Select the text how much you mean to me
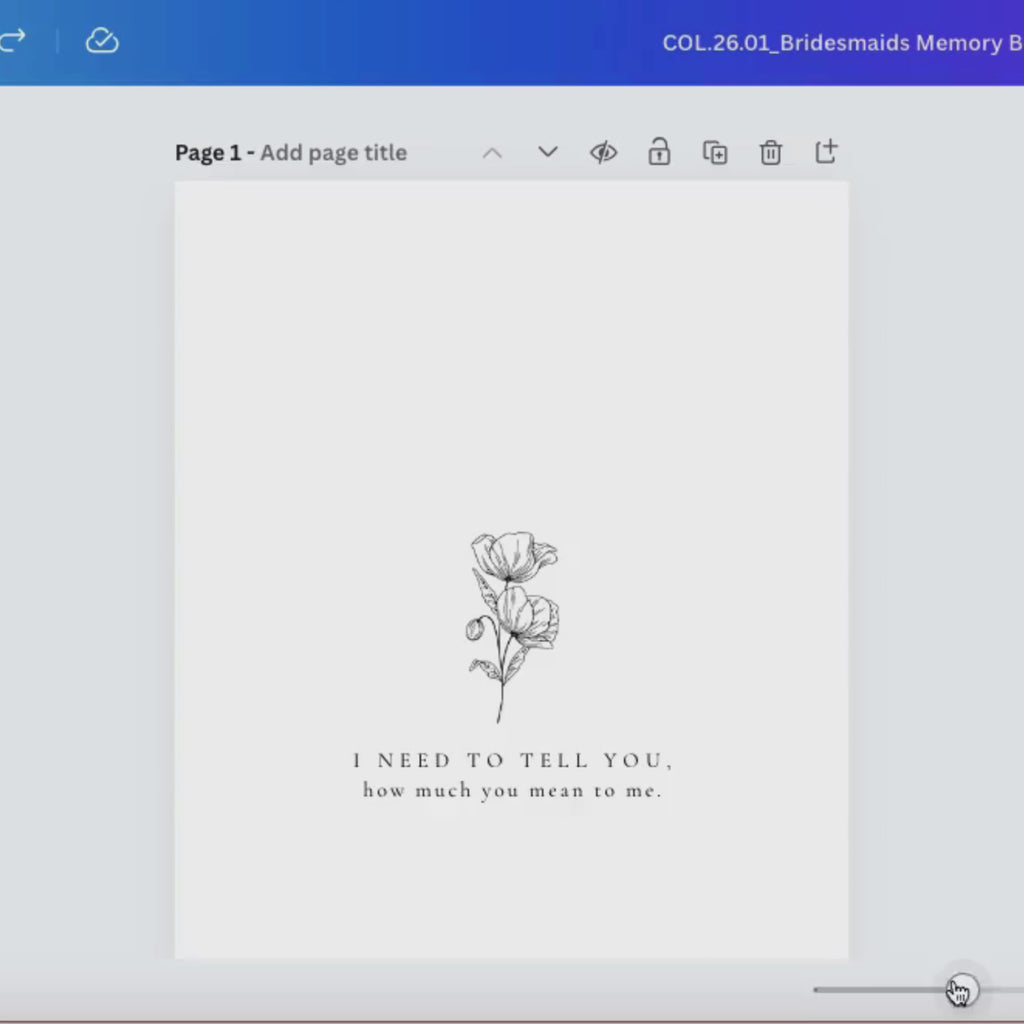This screenshot has height=1024, width=1024. click(513, 791)
